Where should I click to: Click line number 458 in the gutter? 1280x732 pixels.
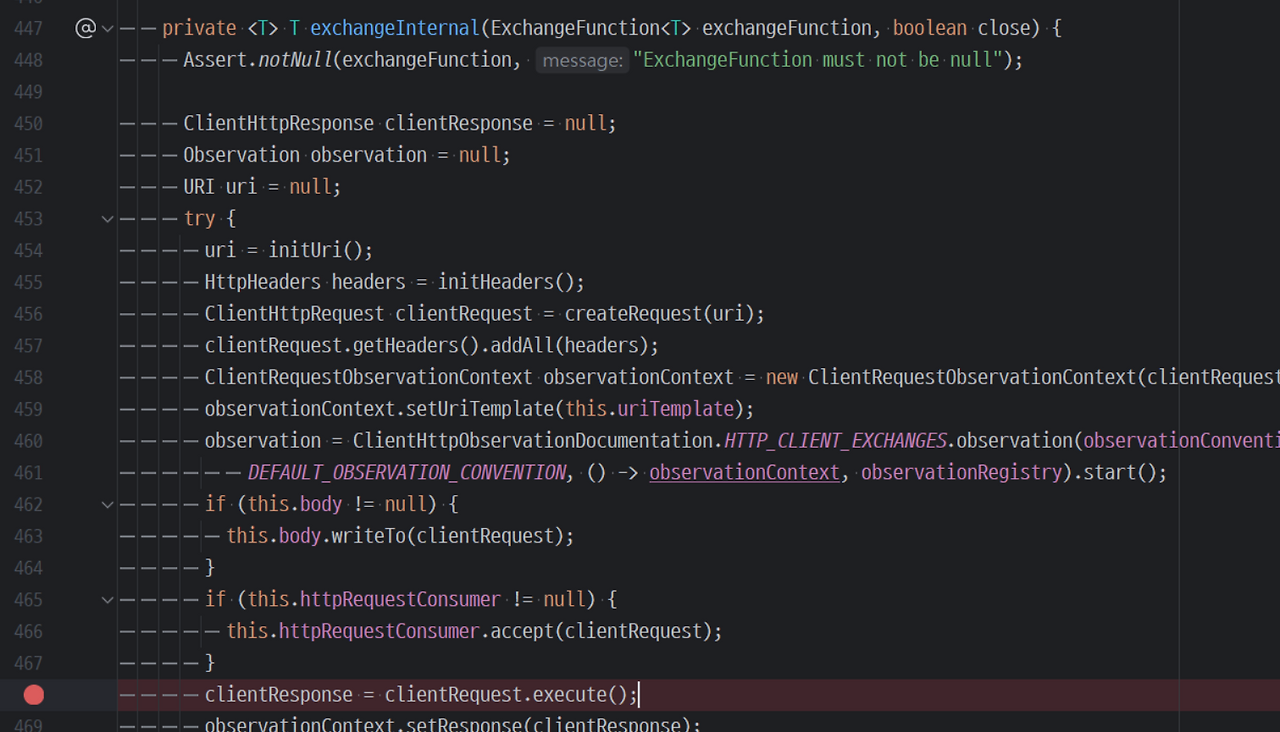pyautogui.click(x=28, y=377)
